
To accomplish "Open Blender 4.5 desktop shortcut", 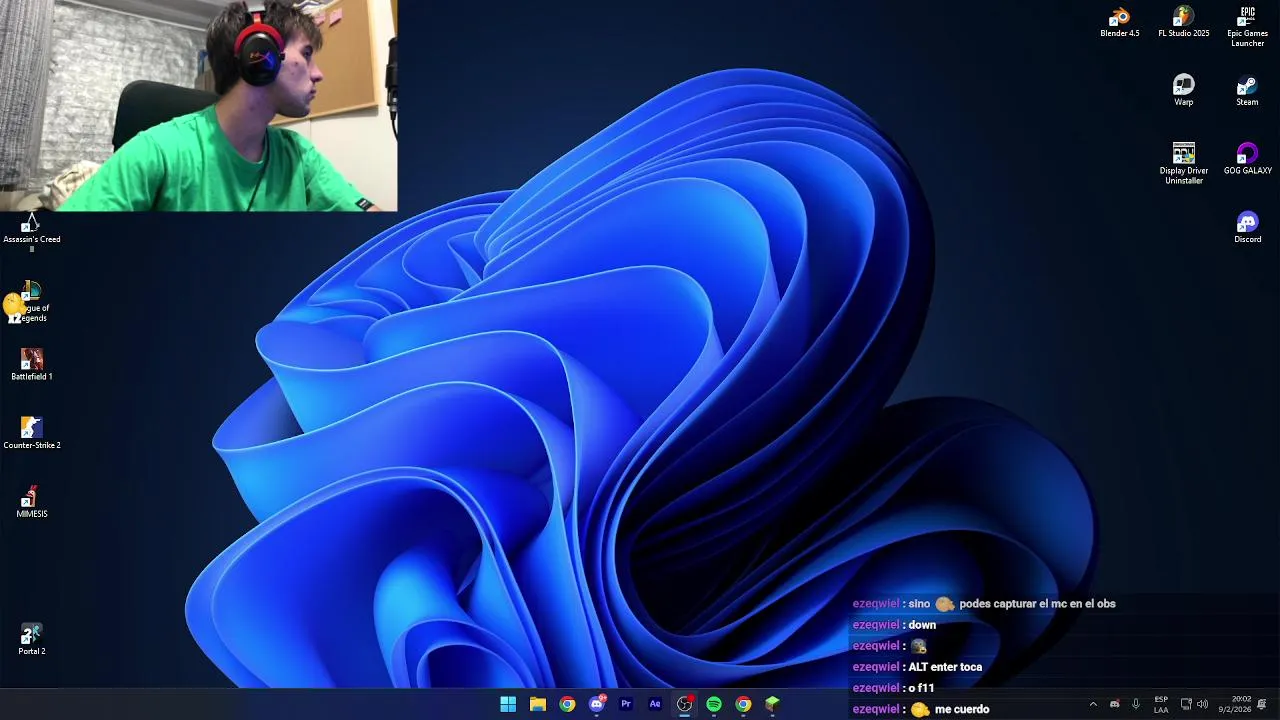I will click(x=1119, y=22).
